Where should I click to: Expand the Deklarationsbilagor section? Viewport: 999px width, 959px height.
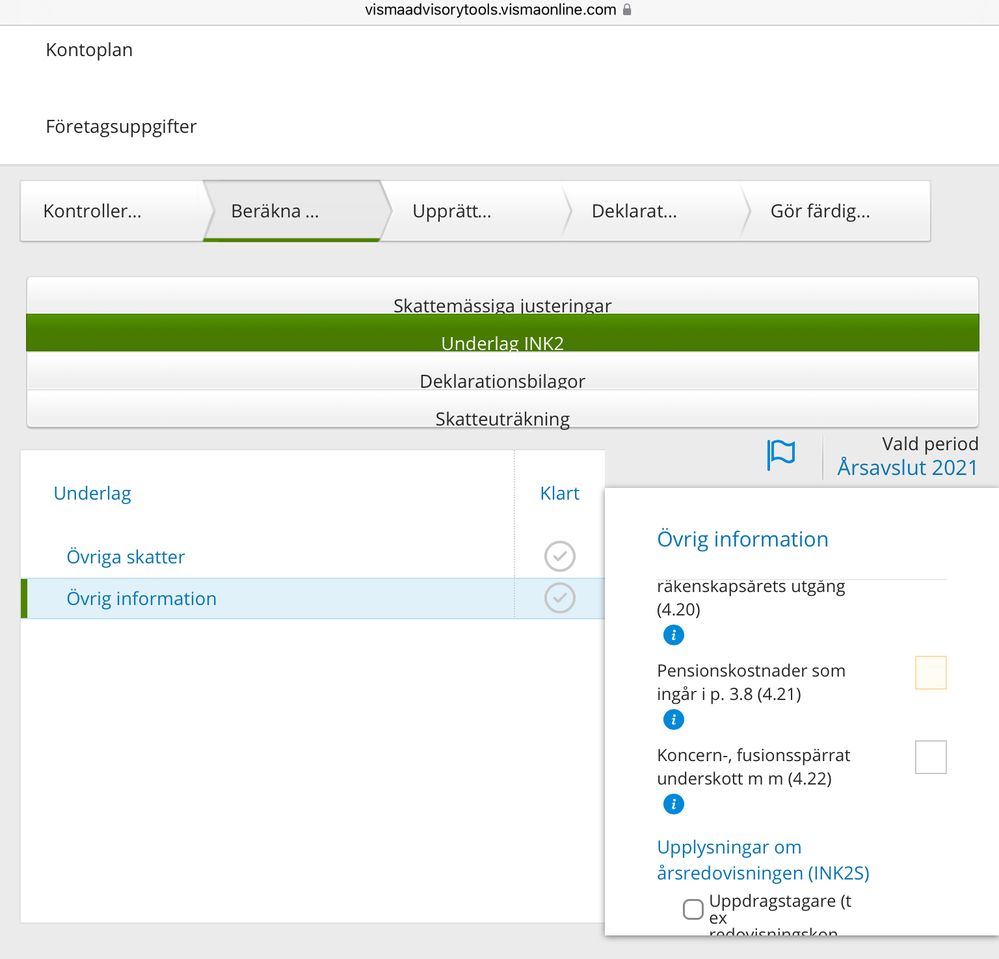click(x=502, y=380)
